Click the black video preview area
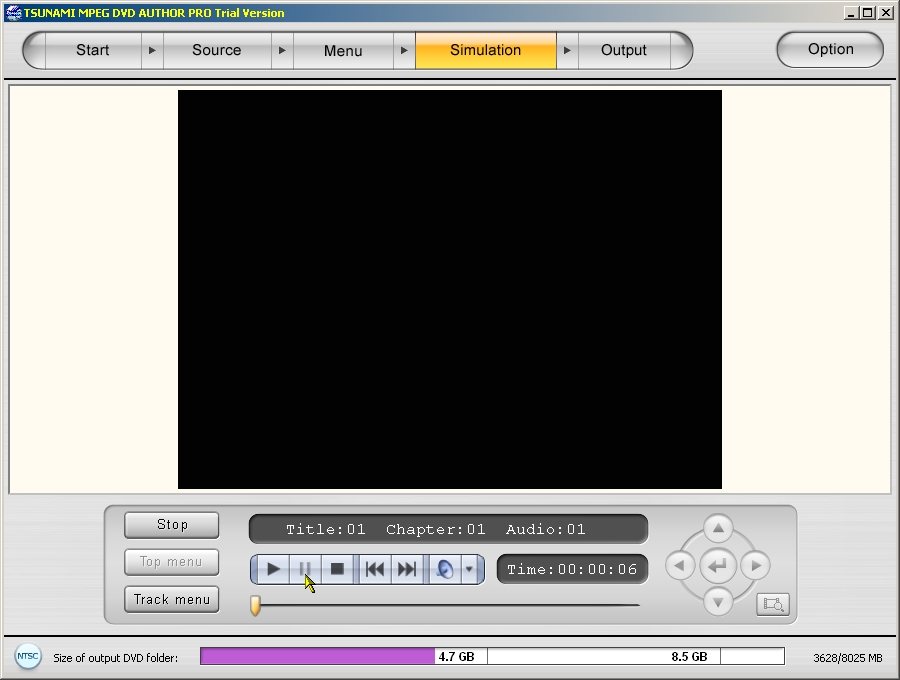Image resolution: width=900 pixels, height=680 pixels. point(449,289)
